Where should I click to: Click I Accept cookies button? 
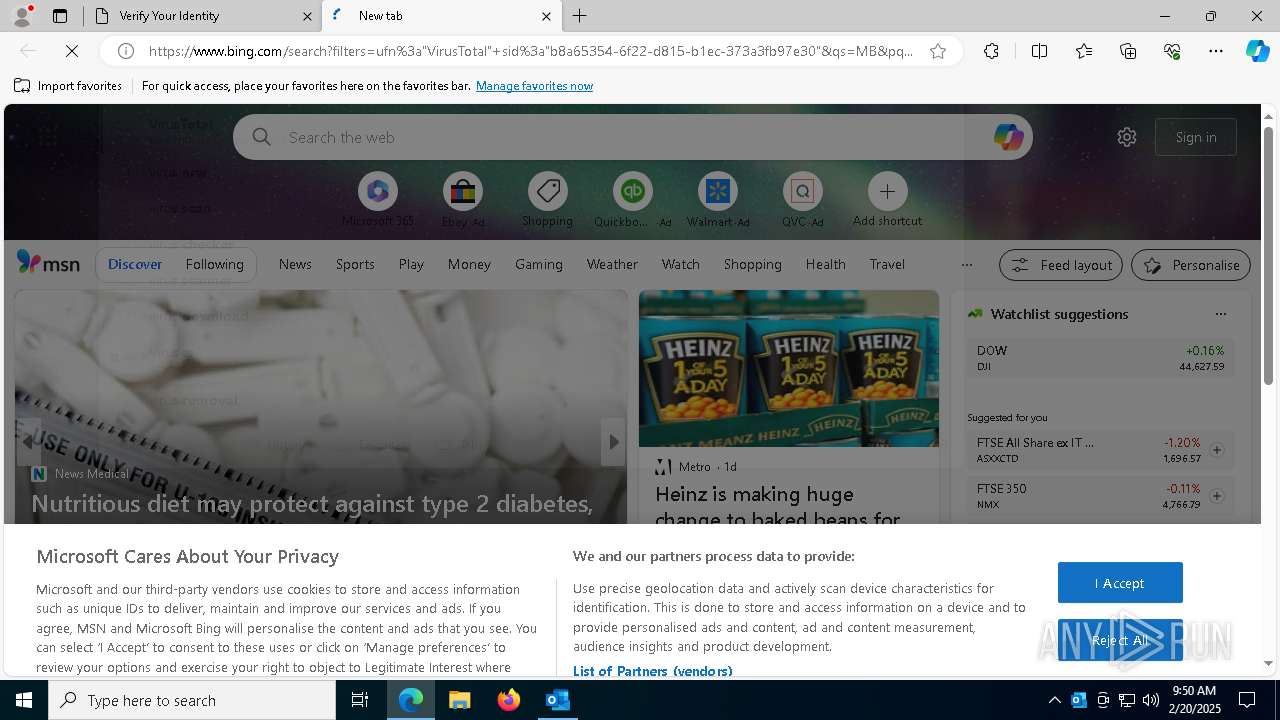pos(1120,583)
